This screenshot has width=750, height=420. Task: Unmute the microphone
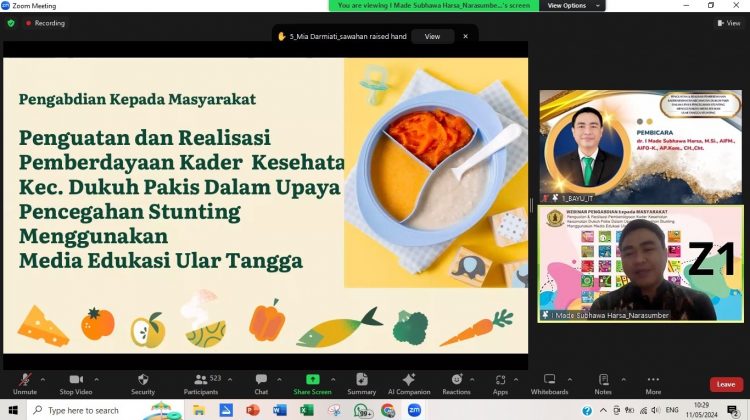[24, 383]
